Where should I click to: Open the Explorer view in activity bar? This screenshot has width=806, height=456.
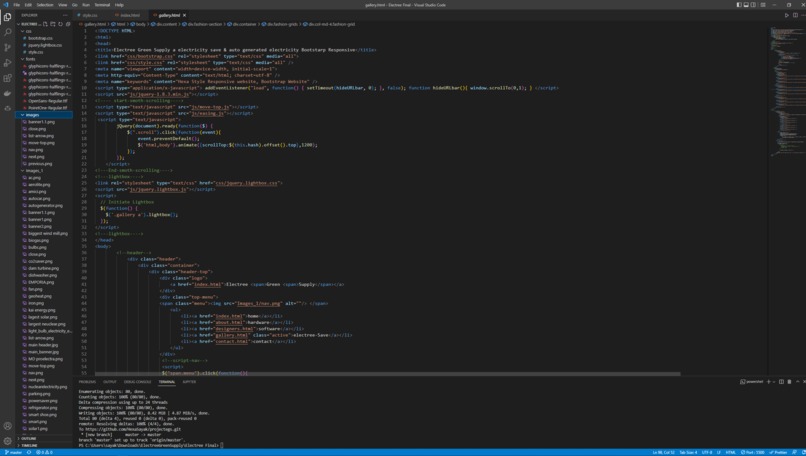7,17
